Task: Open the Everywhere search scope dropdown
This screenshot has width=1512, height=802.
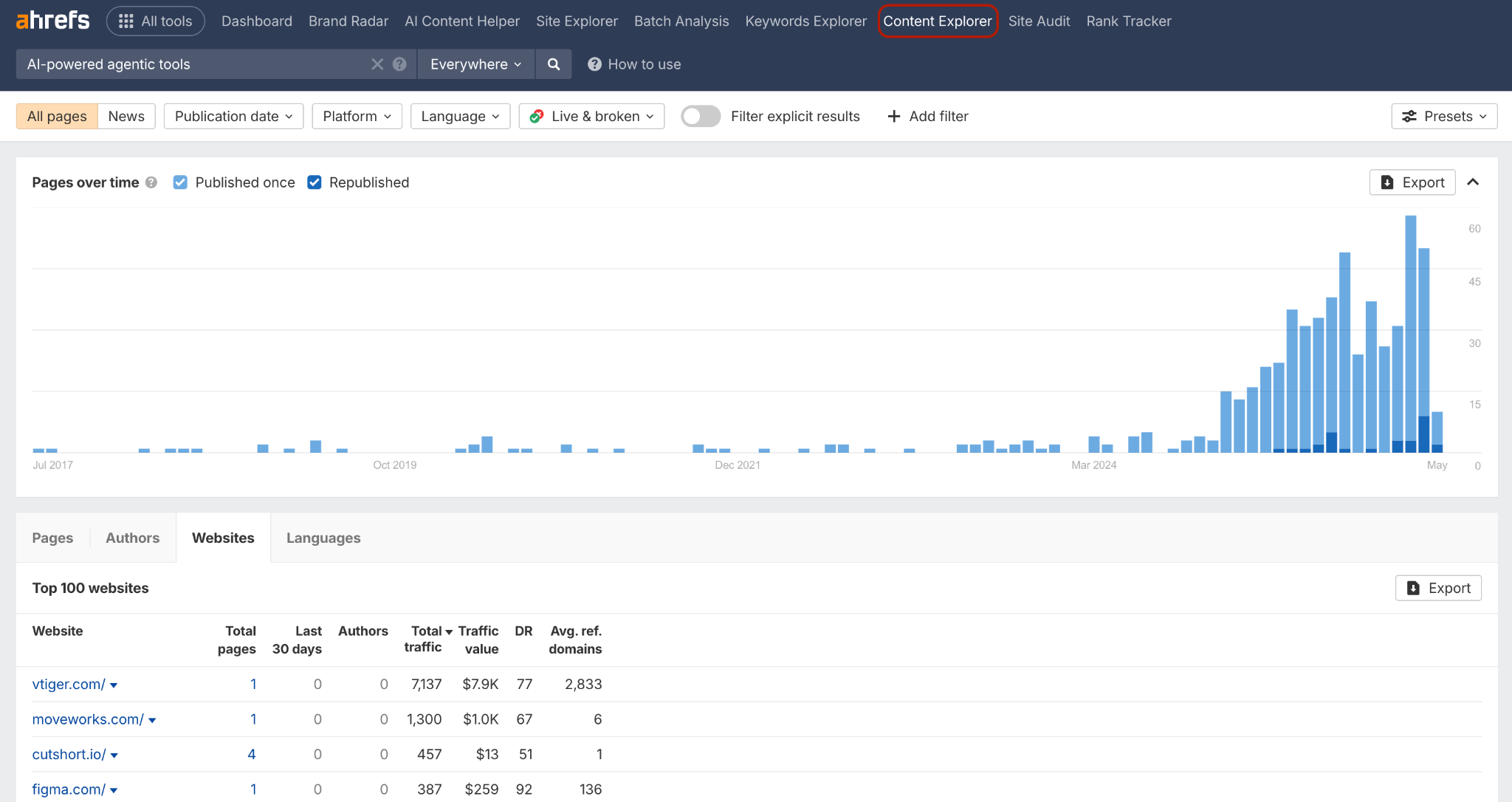Action: 476,64
